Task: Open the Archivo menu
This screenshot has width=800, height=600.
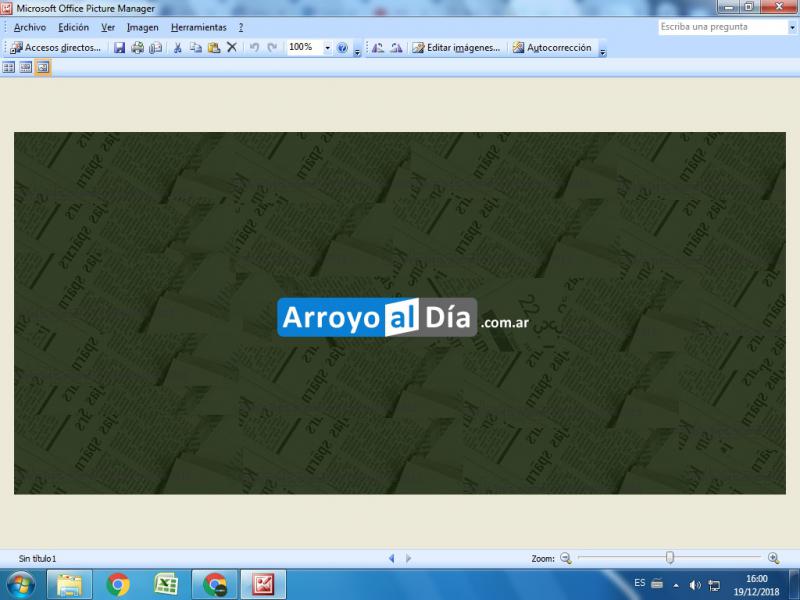Action: 30,28
